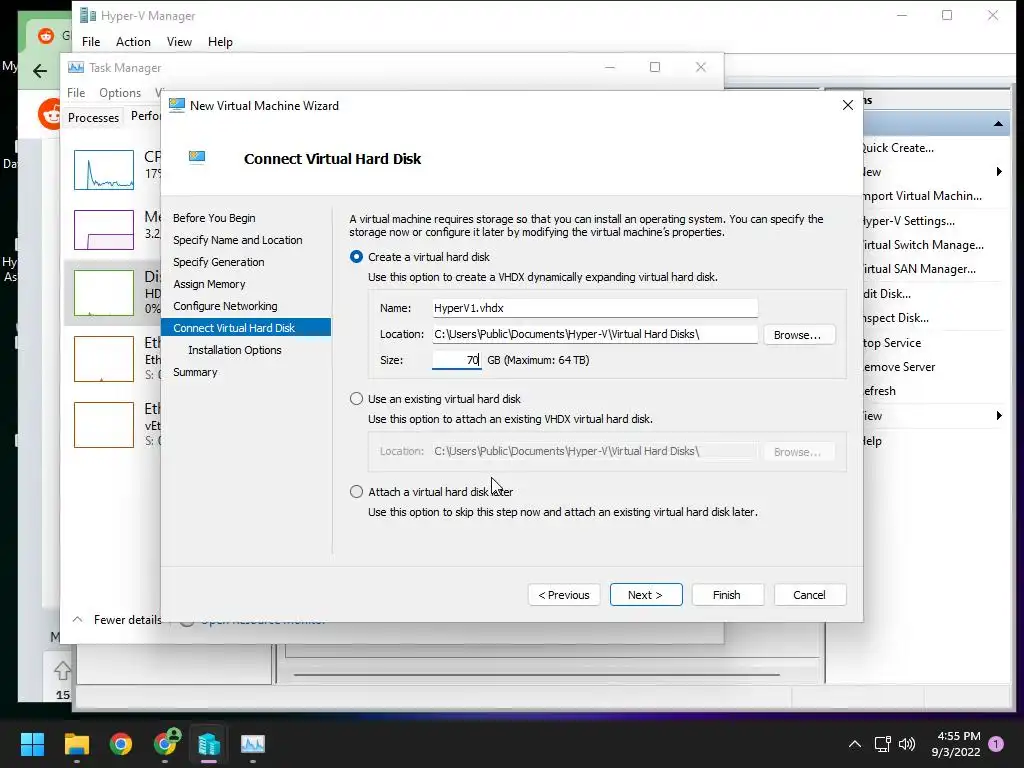The width and height of the screenshot is (1024, 768).
Task: Open Hyper-V Settings action
Action: tap(908, 221)
